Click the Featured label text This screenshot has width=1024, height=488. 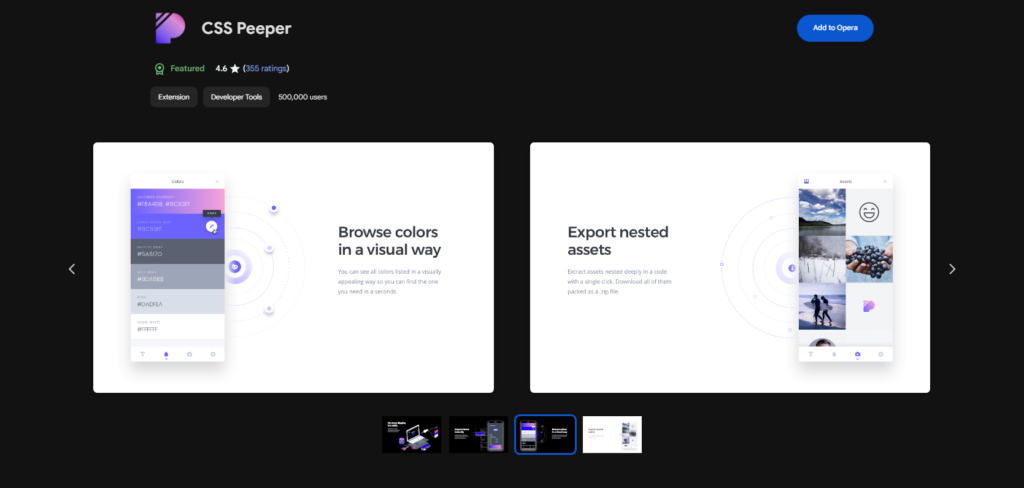[x=187, y=68]
